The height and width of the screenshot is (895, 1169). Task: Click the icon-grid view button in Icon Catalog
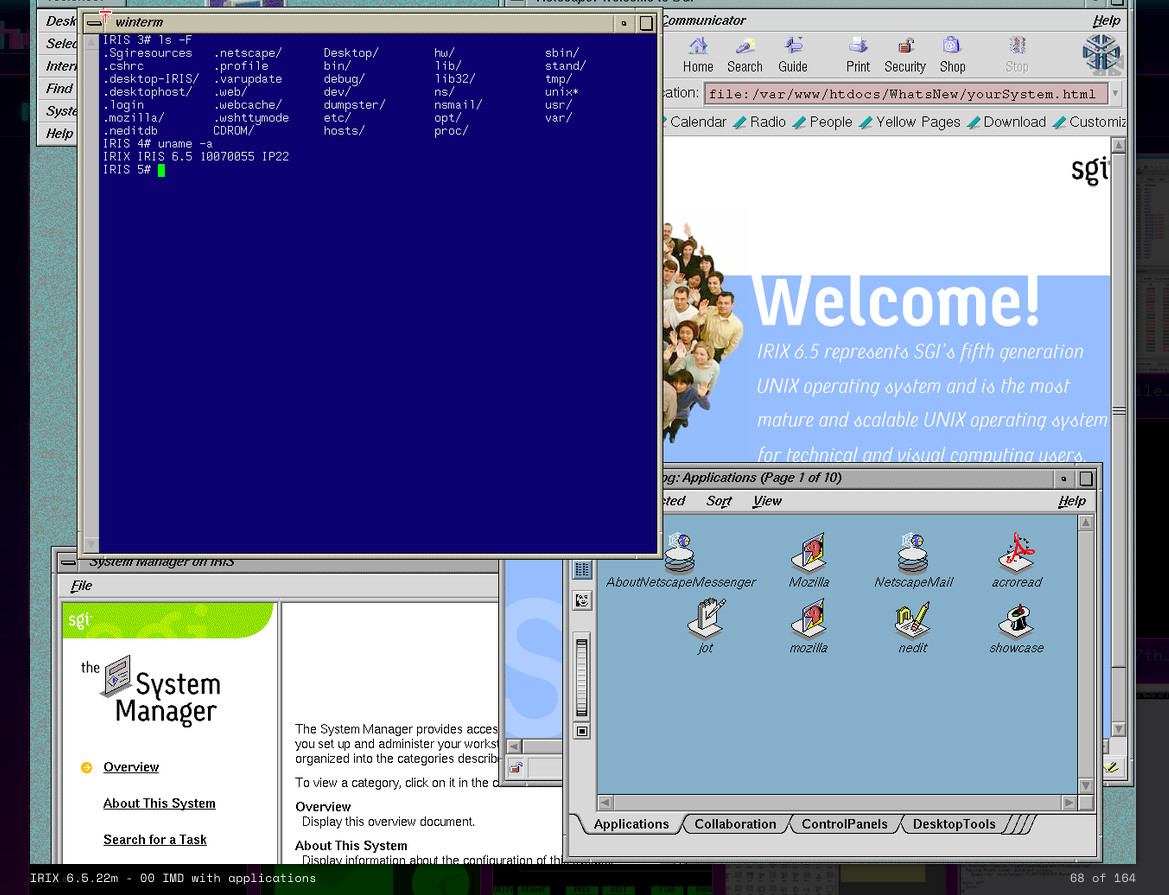pos(582,570)
